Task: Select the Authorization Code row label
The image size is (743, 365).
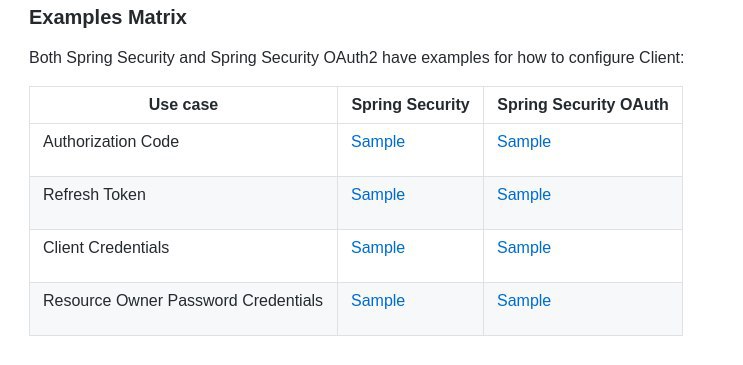Action: 111,142
